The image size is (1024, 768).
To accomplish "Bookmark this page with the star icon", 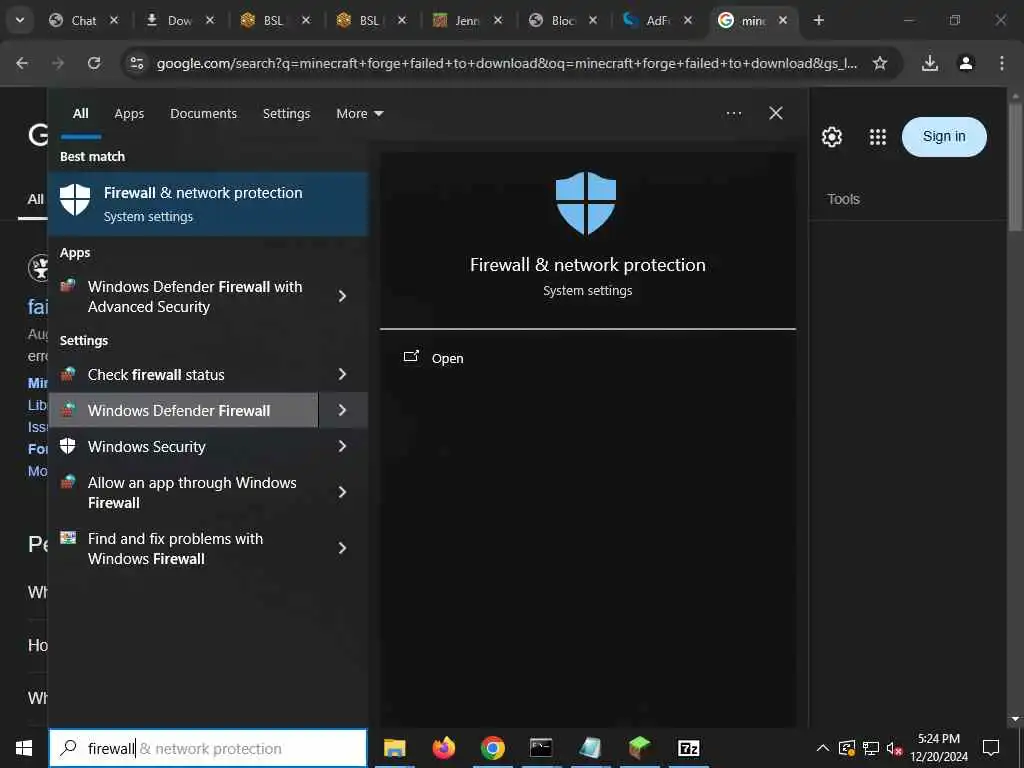I will coord(880,63).
